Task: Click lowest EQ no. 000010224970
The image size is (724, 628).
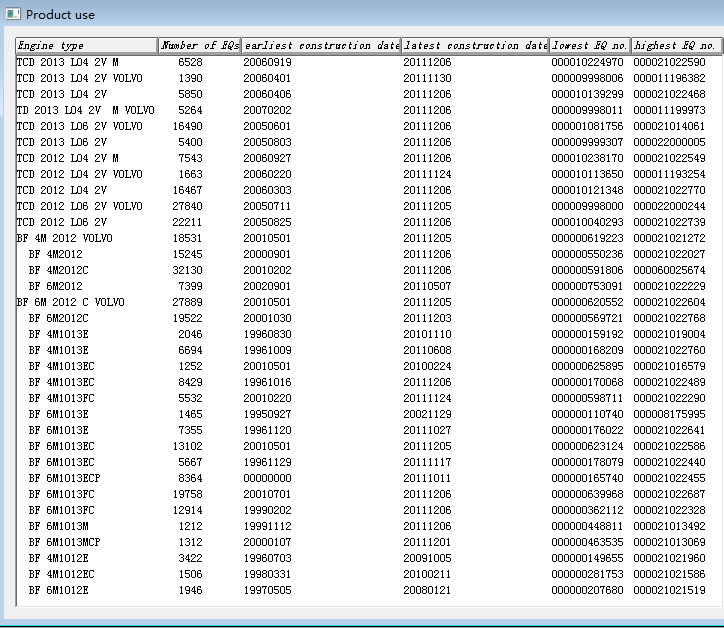Action: [587, 62]
